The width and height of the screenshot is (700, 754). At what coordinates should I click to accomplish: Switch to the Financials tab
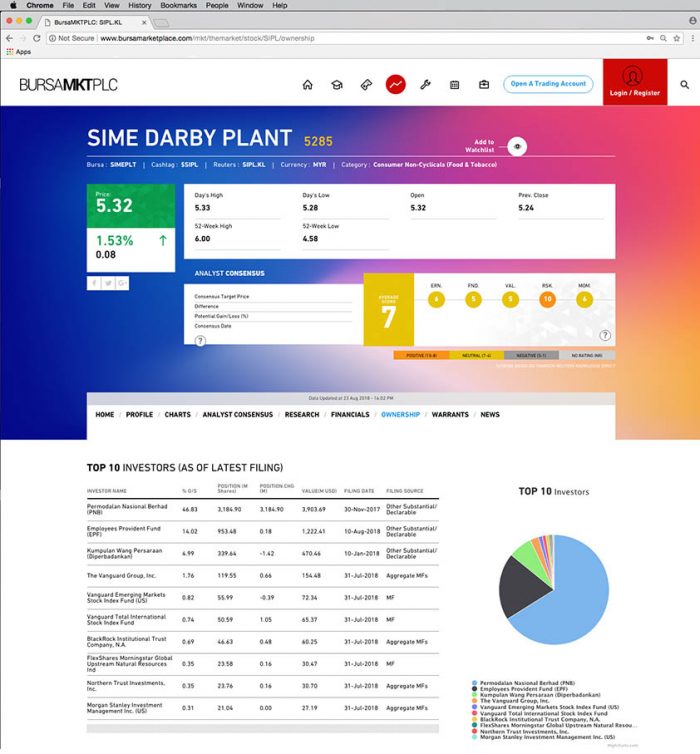click(x=350, y=414)
